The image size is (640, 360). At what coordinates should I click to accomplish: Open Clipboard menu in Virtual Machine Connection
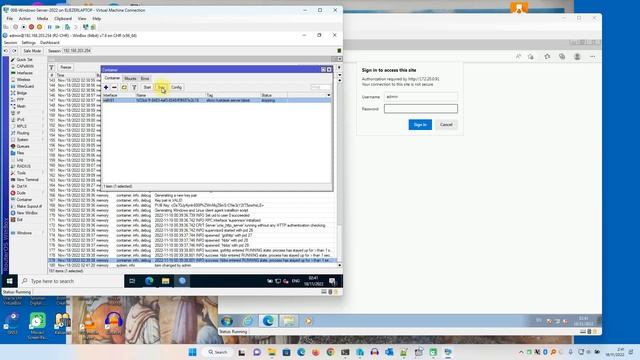click(x=63, y=19)
